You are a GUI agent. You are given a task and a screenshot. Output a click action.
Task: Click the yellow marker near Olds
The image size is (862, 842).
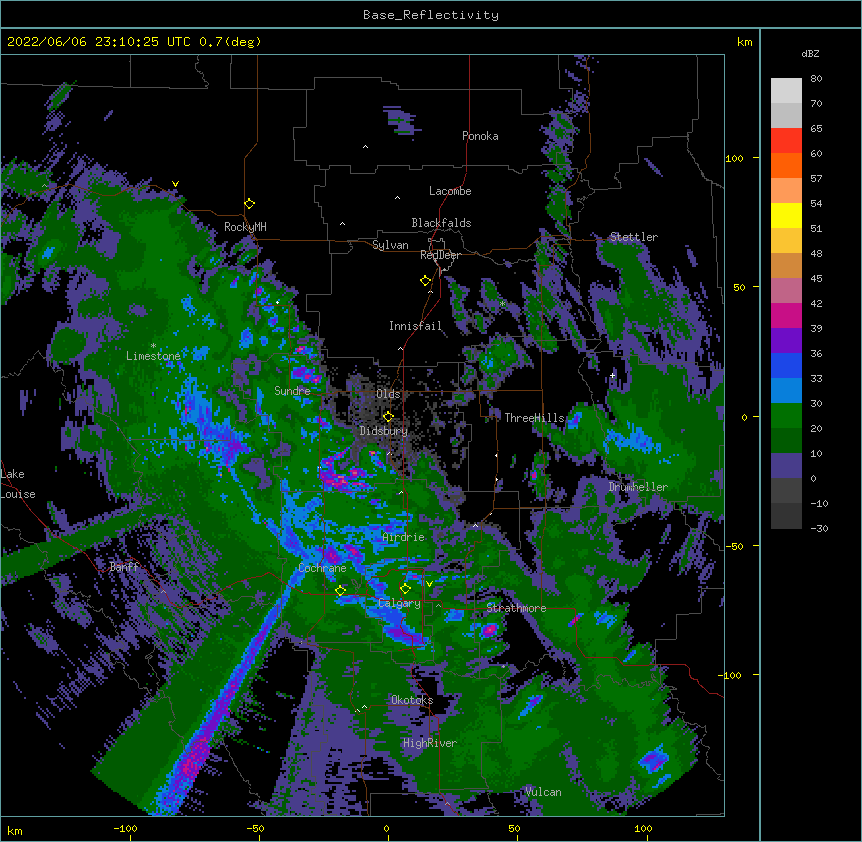pyautogui.click(x=388, y=416)
